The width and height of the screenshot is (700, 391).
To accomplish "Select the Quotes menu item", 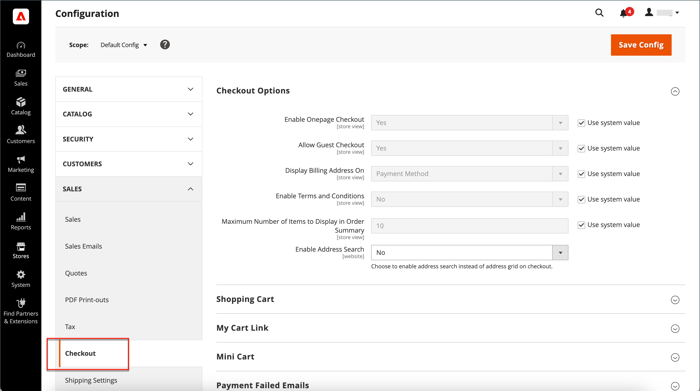I will tap(76, 273).
